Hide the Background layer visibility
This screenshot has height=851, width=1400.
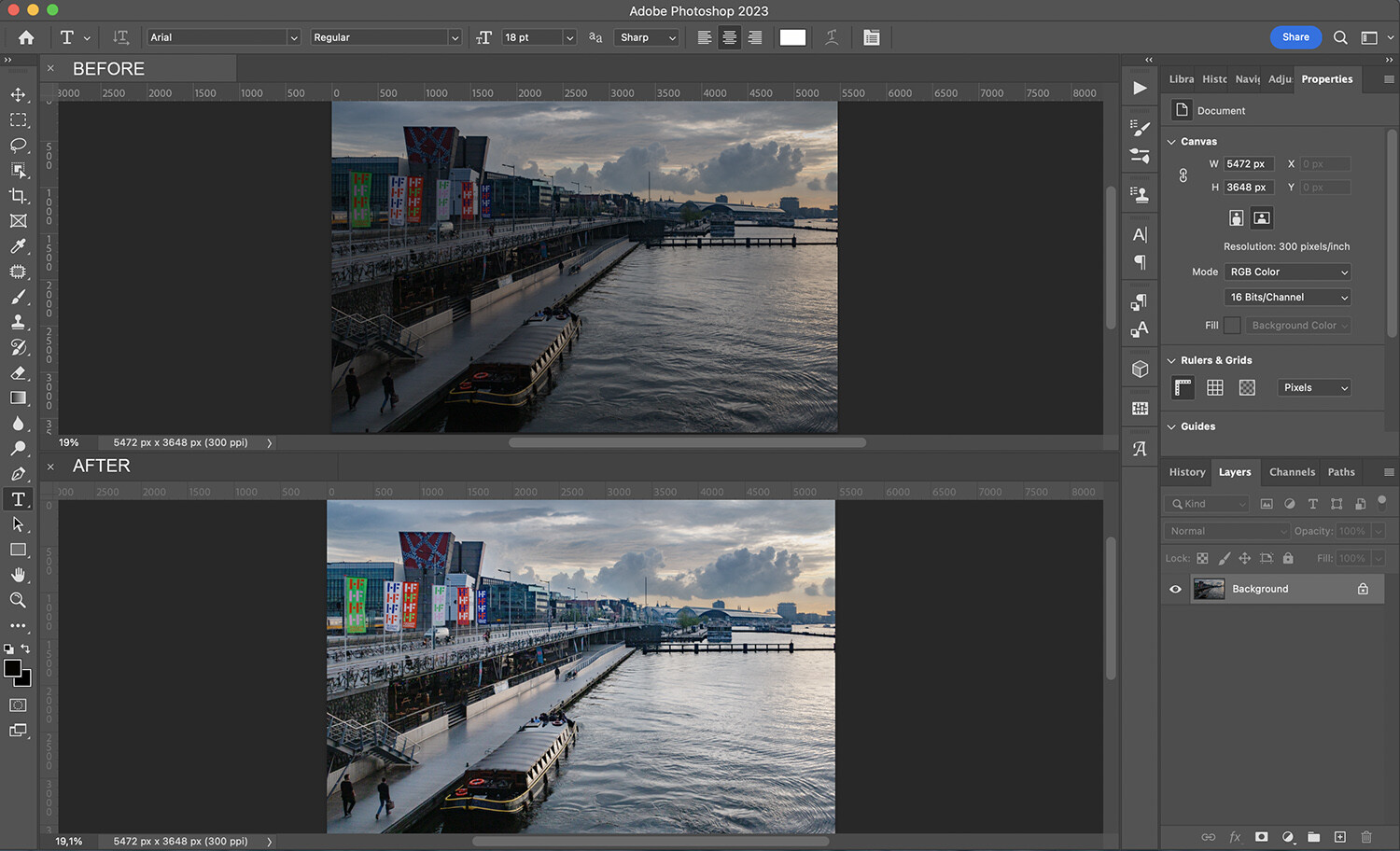[x=1175, y=589]
